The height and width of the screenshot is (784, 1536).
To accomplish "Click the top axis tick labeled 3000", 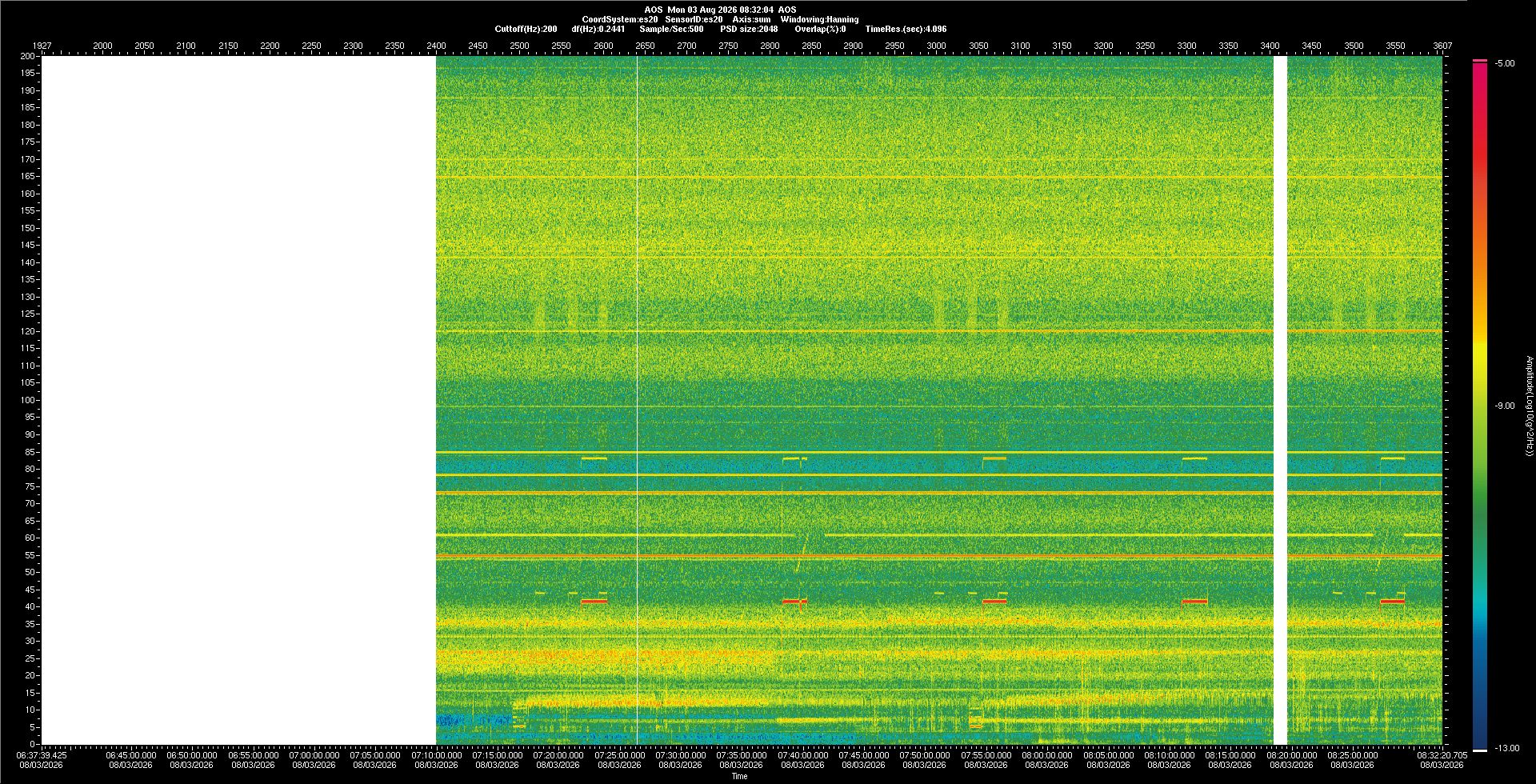I will point(937,46).
